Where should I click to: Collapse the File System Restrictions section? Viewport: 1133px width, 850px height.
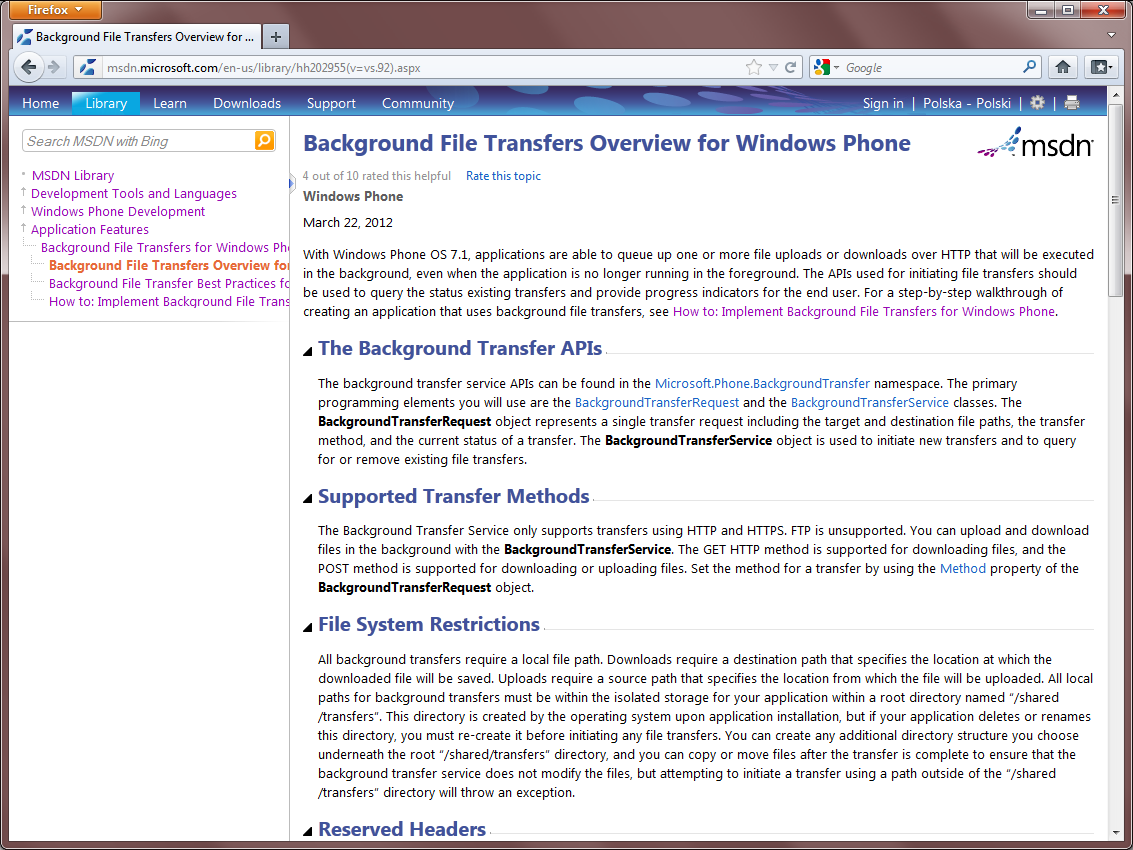(307, 627)
